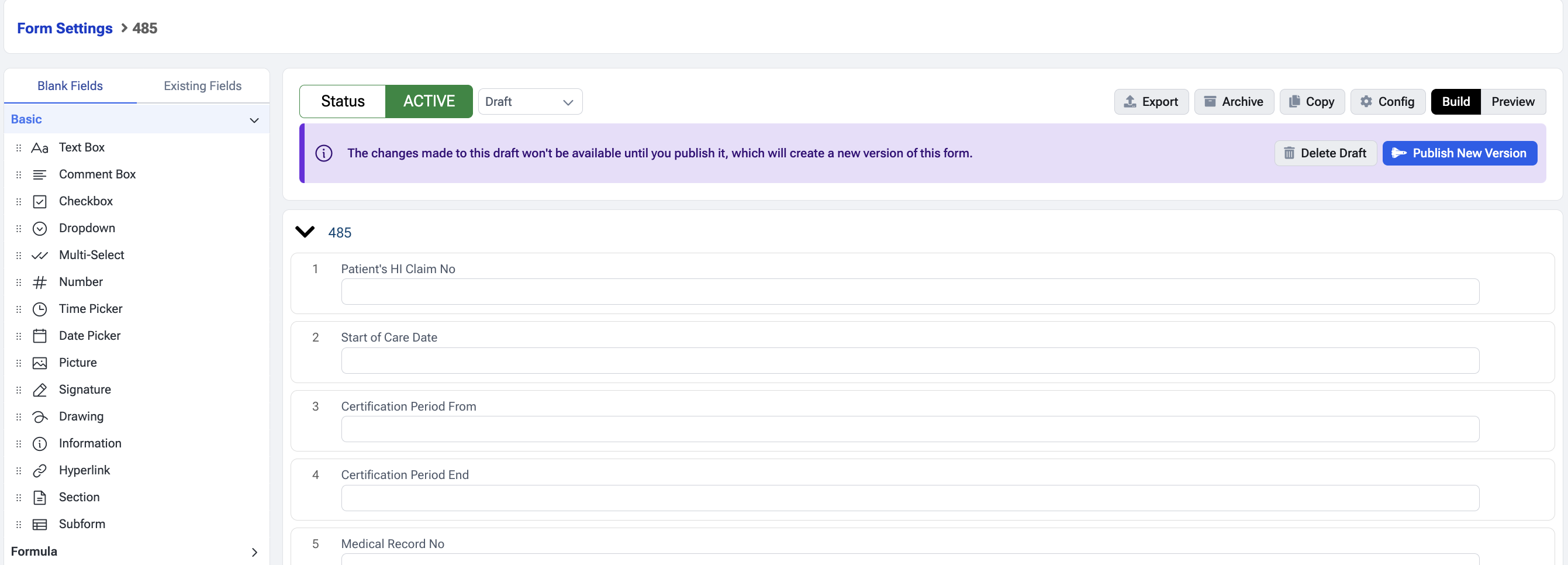Click the Hyperlink chain icon
This screenshot has height=565, width=1568.
40,471
